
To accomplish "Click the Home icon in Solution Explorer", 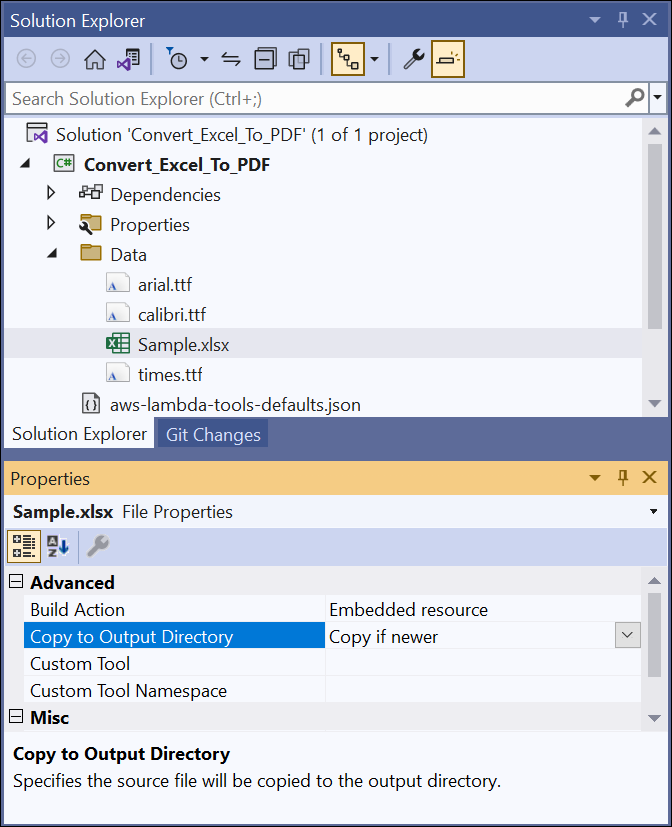I will [x=94, y=59].
